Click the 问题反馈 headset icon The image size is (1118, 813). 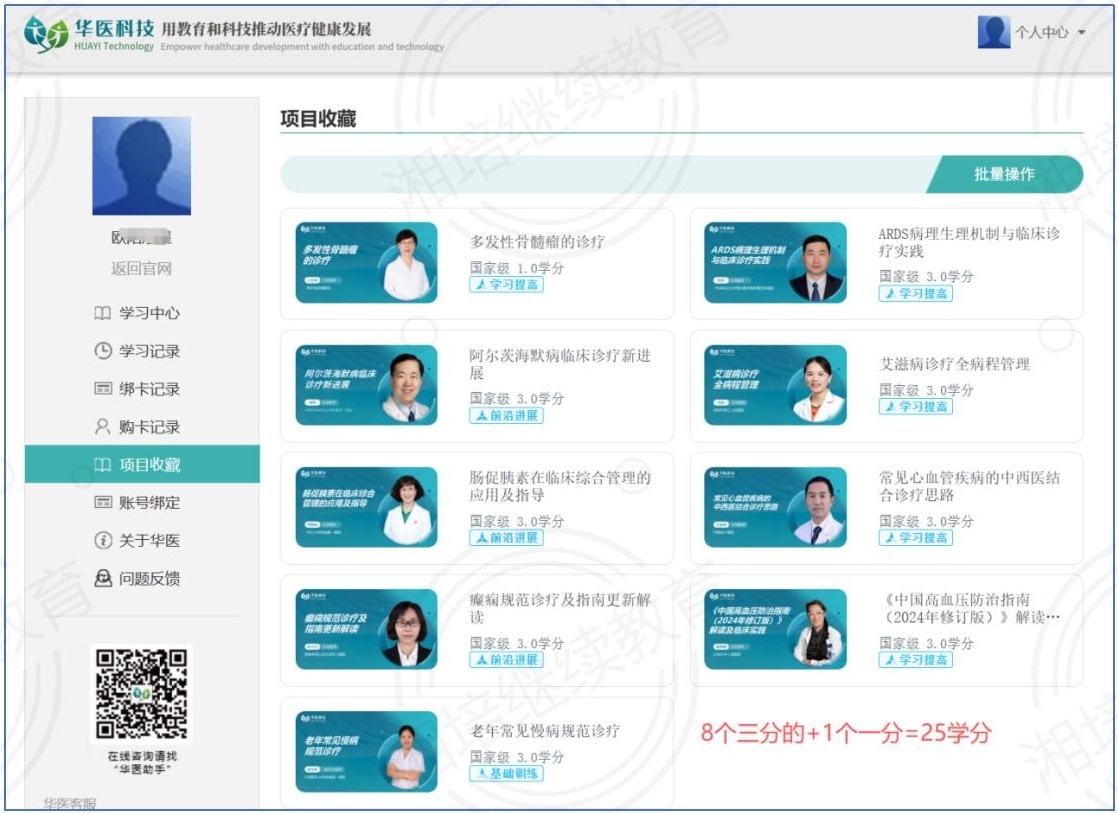click(102, 579)
